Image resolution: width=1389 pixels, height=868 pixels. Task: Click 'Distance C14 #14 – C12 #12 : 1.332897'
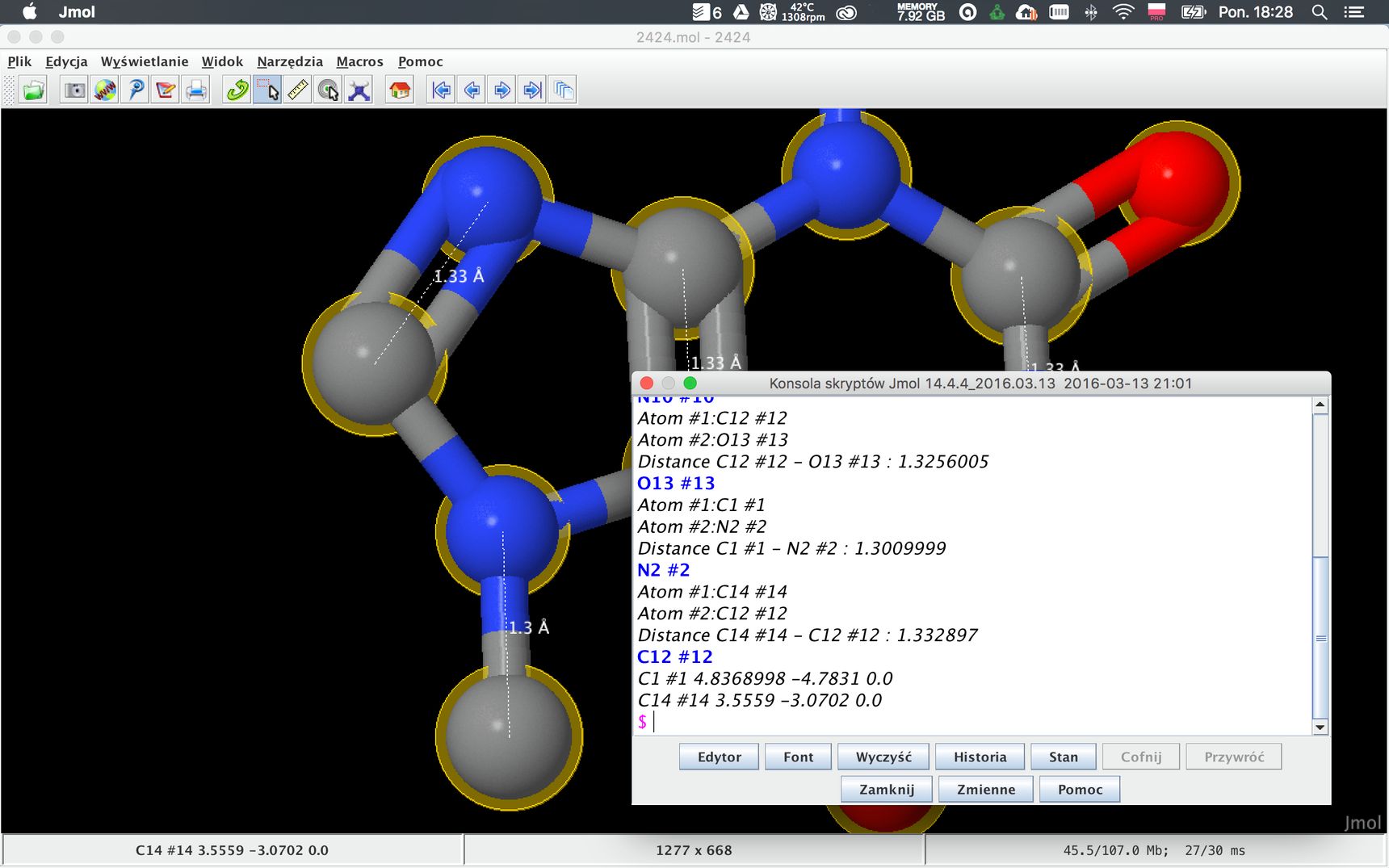tap(808, 635)
